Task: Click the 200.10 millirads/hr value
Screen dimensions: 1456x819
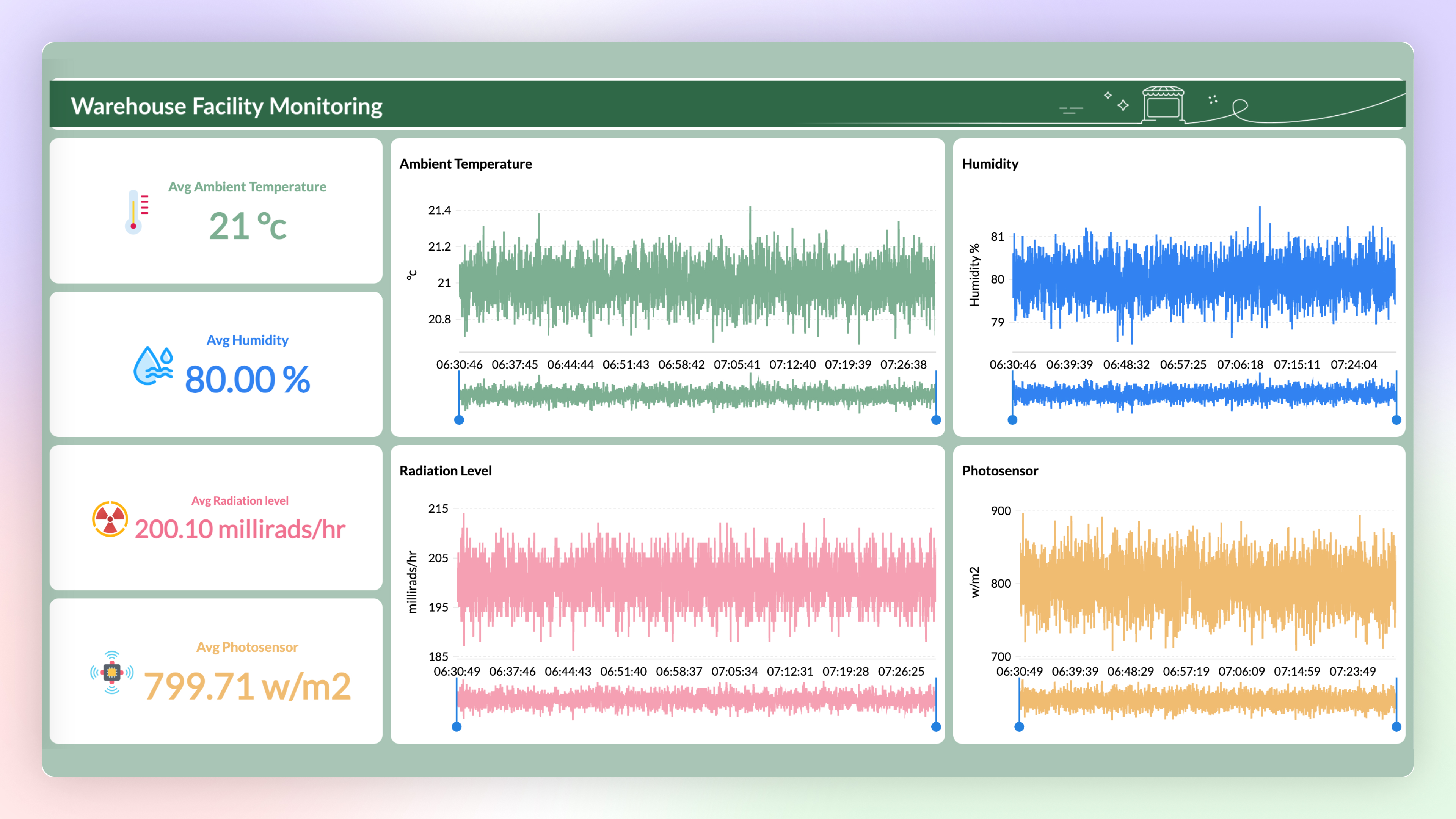Action: tap(240, 530)
